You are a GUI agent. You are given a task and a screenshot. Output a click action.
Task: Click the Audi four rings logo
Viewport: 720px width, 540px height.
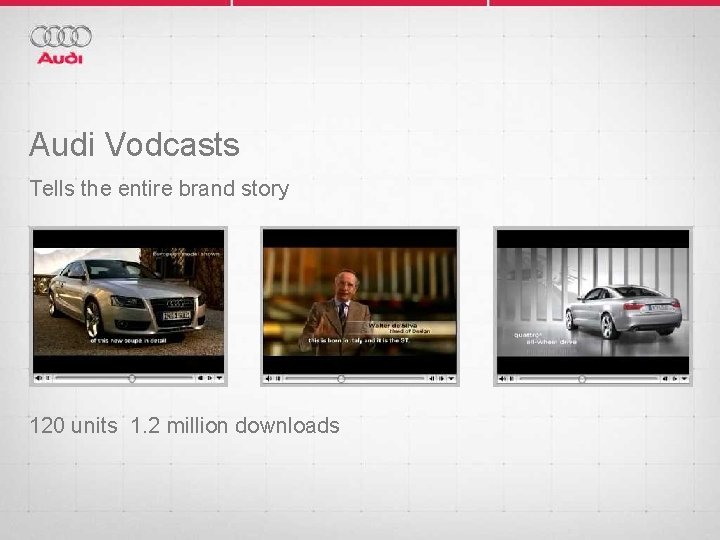(61, 36)
